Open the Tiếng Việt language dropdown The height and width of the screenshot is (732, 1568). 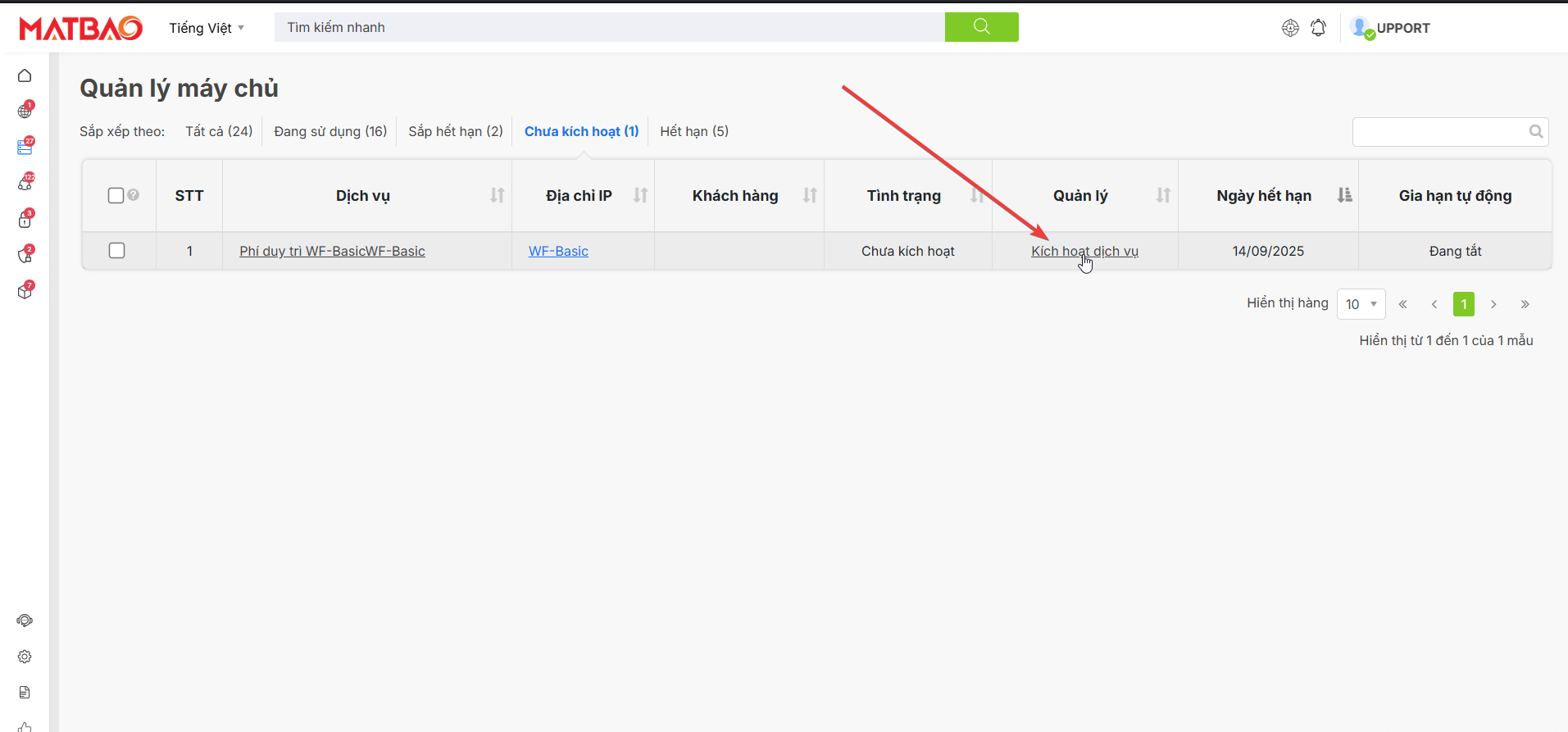coord(207,28)
